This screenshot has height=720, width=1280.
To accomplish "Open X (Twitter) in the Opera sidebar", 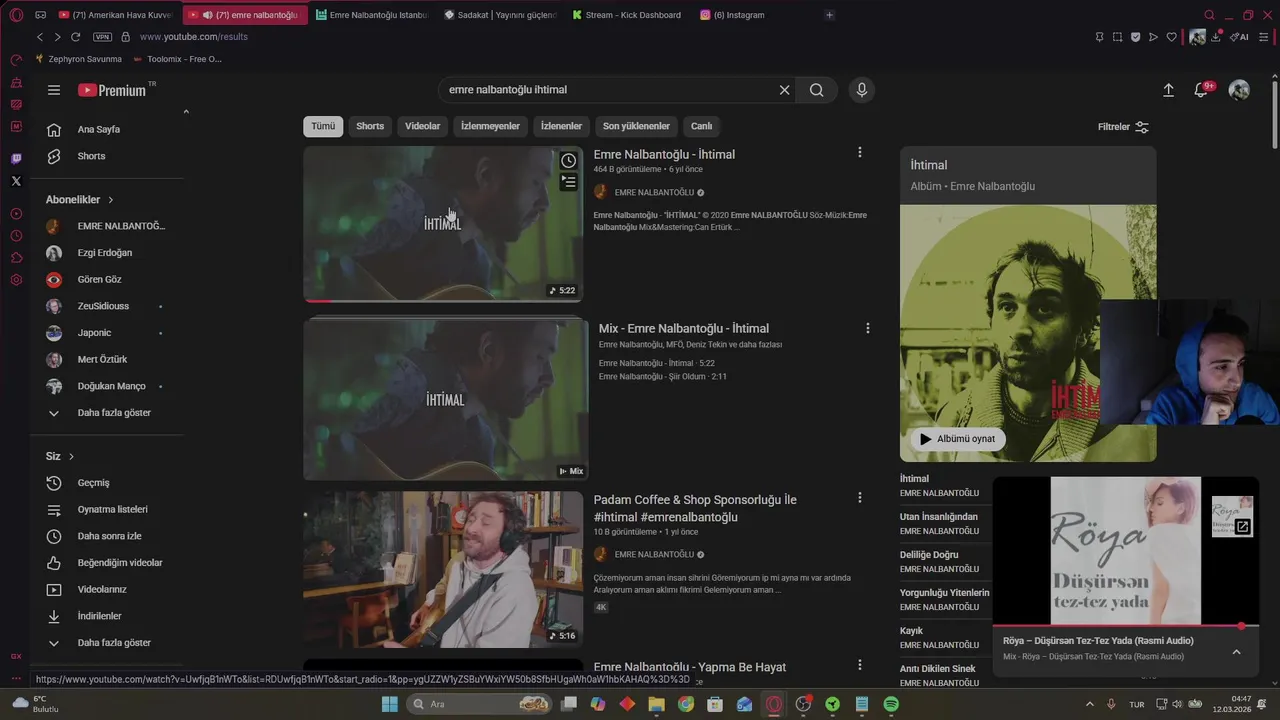I will (x=16, y=181).
